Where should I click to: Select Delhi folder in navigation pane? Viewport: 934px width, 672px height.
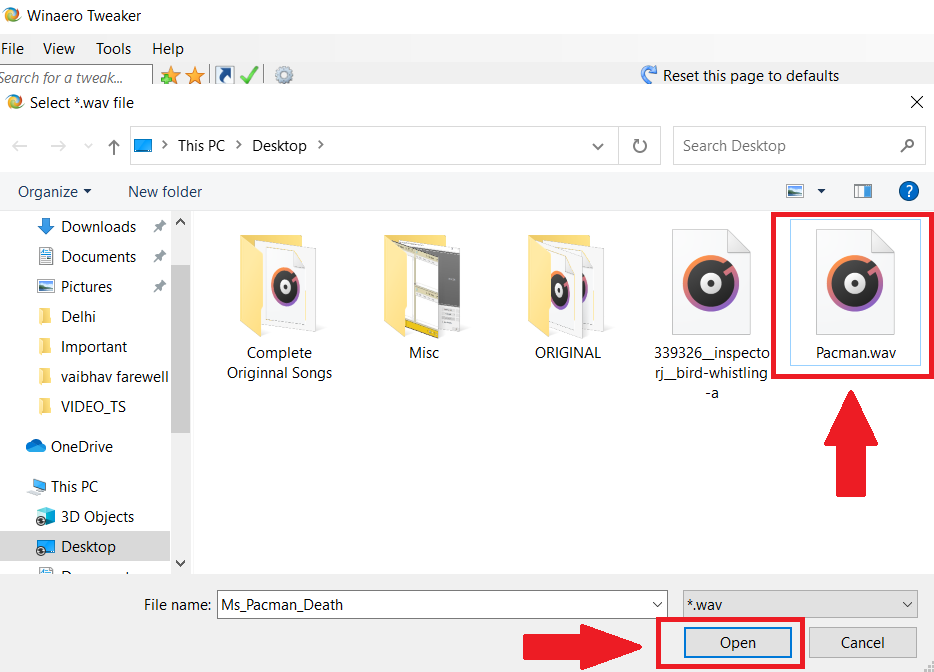coord(67,316)
